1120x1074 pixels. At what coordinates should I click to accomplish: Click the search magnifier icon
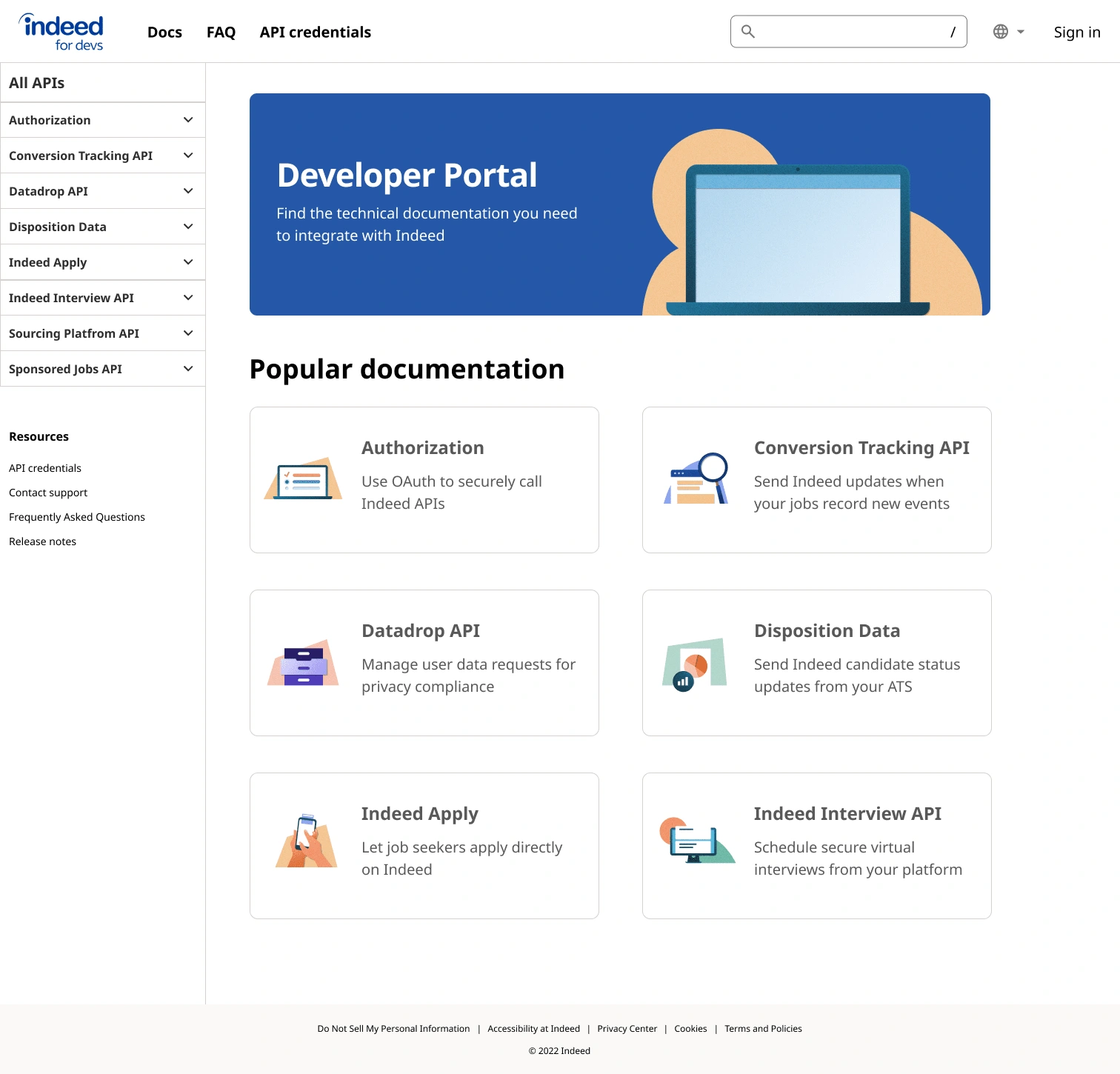pyautogui.click(x=748, y=31)
